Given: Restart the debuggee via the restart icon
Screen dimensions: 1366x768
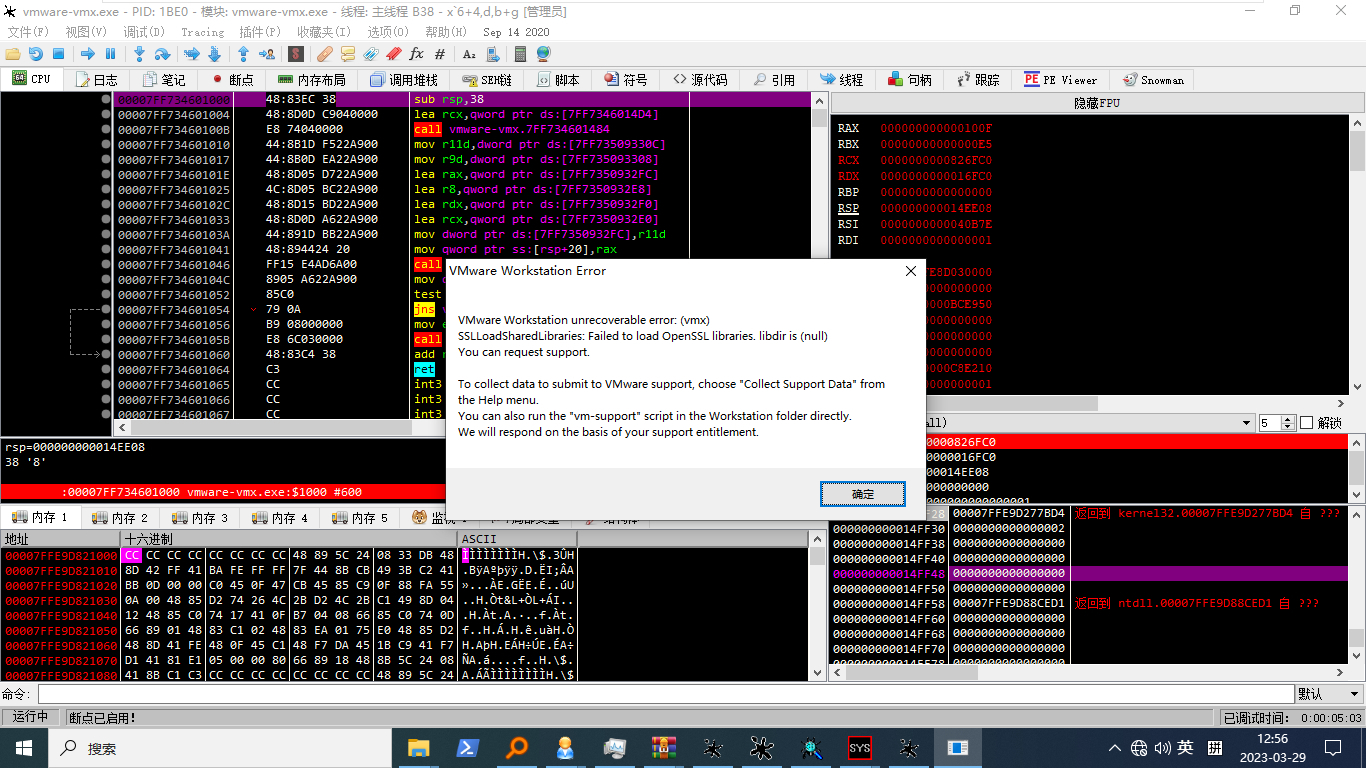Looking at the screenshot, I should [x=36, y=54].
